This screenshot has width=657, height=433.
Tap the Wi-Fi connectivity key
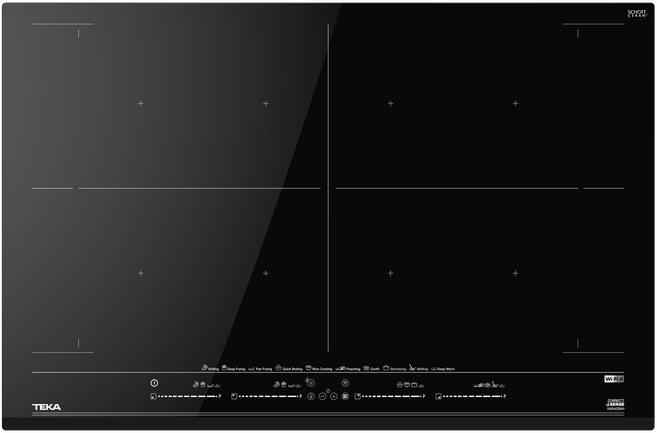point(345,383)
